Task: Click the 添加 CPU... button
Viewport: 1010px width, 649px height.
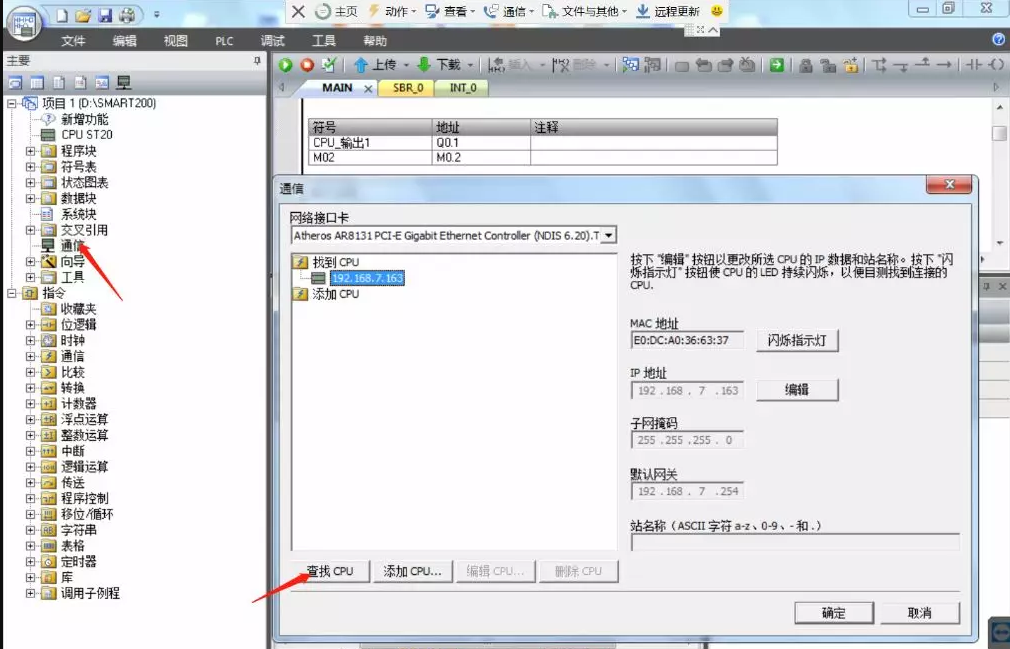Action: pos(412,571)
